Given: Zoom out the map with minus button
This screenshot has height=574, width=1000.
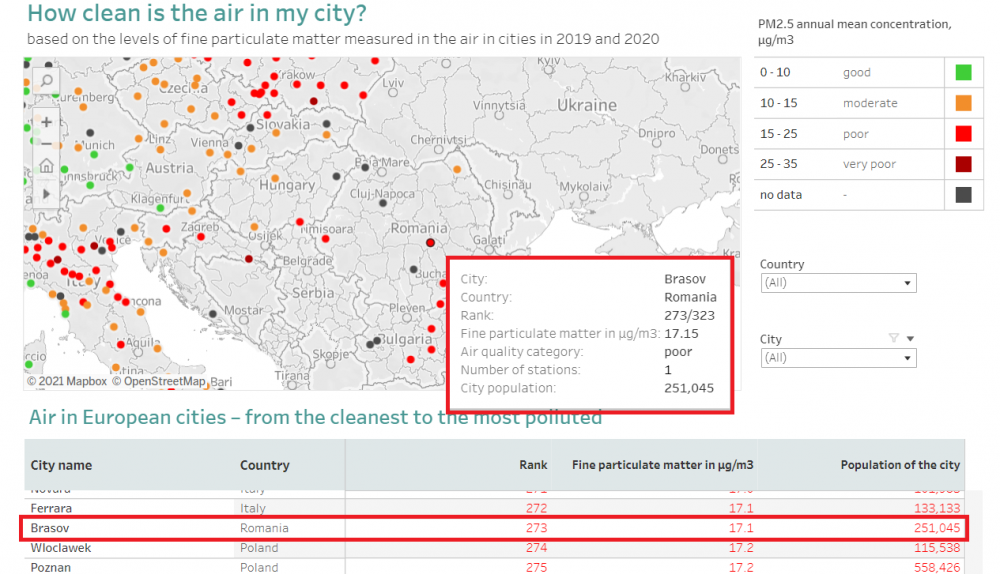Looking at the screenshot, I should pos(46,144).
